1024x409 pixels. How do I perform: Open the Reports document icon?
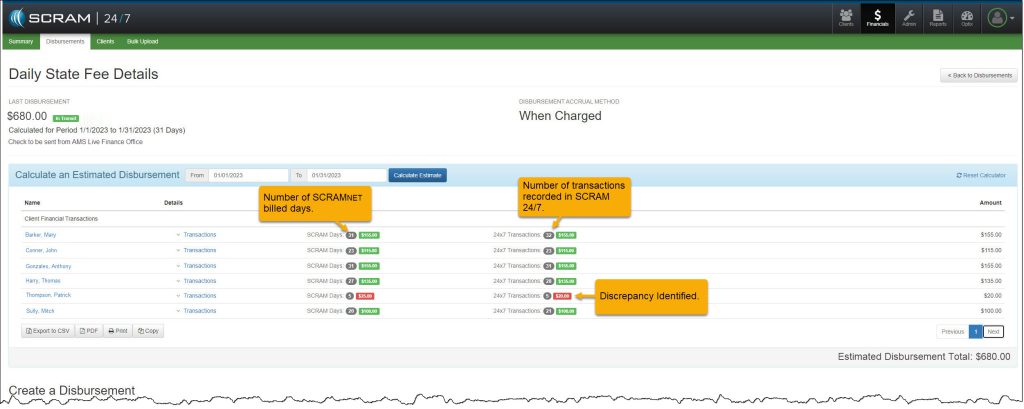(937, 17)
